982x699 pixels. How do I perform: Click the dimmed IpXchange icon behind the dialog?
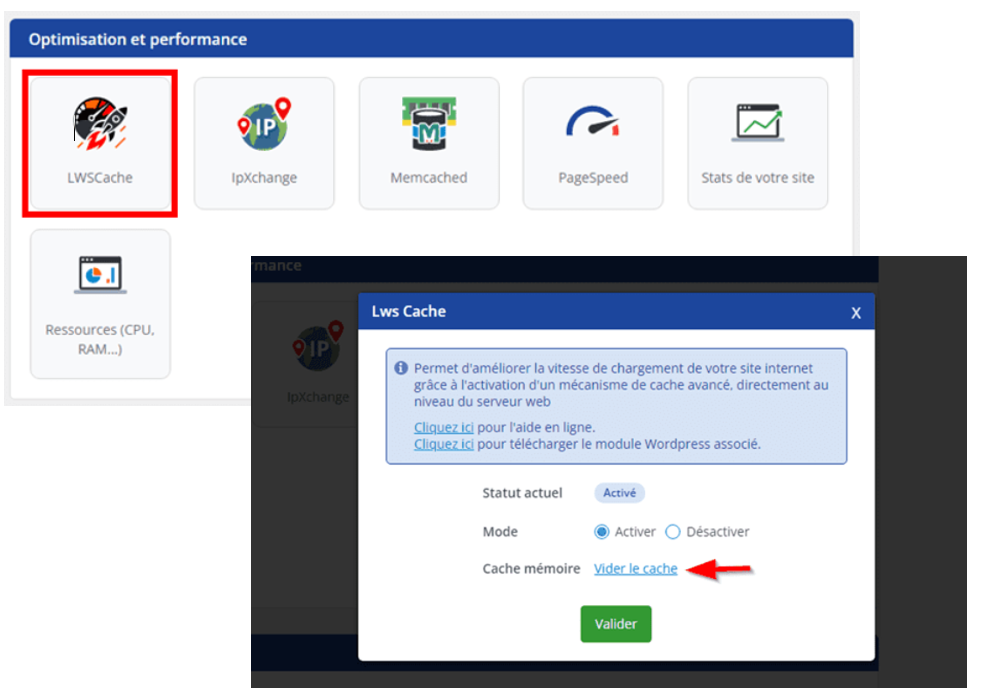click(x=318, y=346)
